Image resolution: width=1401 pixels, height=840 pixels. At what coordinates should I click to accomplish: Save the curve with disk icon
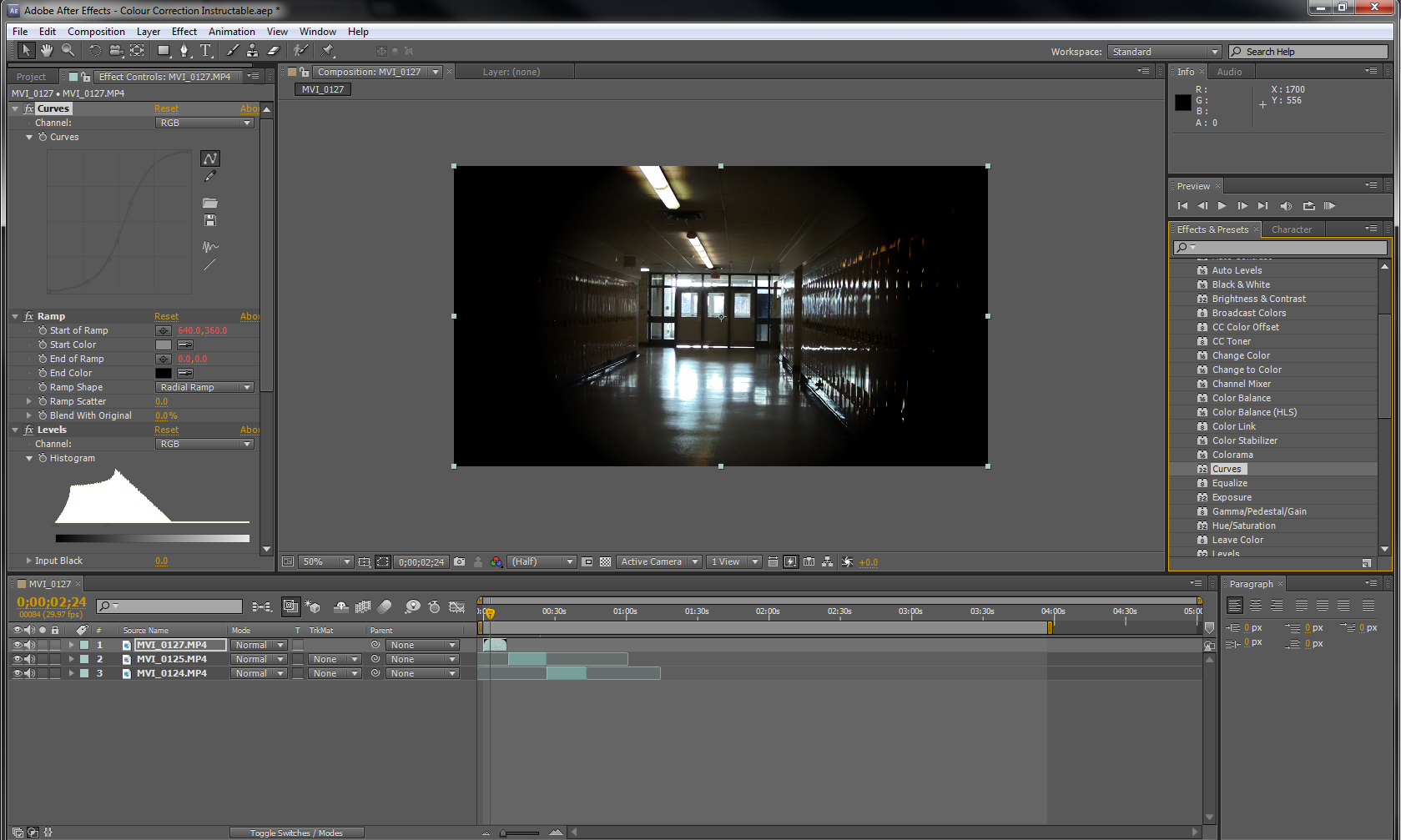[x=210, y=220]
